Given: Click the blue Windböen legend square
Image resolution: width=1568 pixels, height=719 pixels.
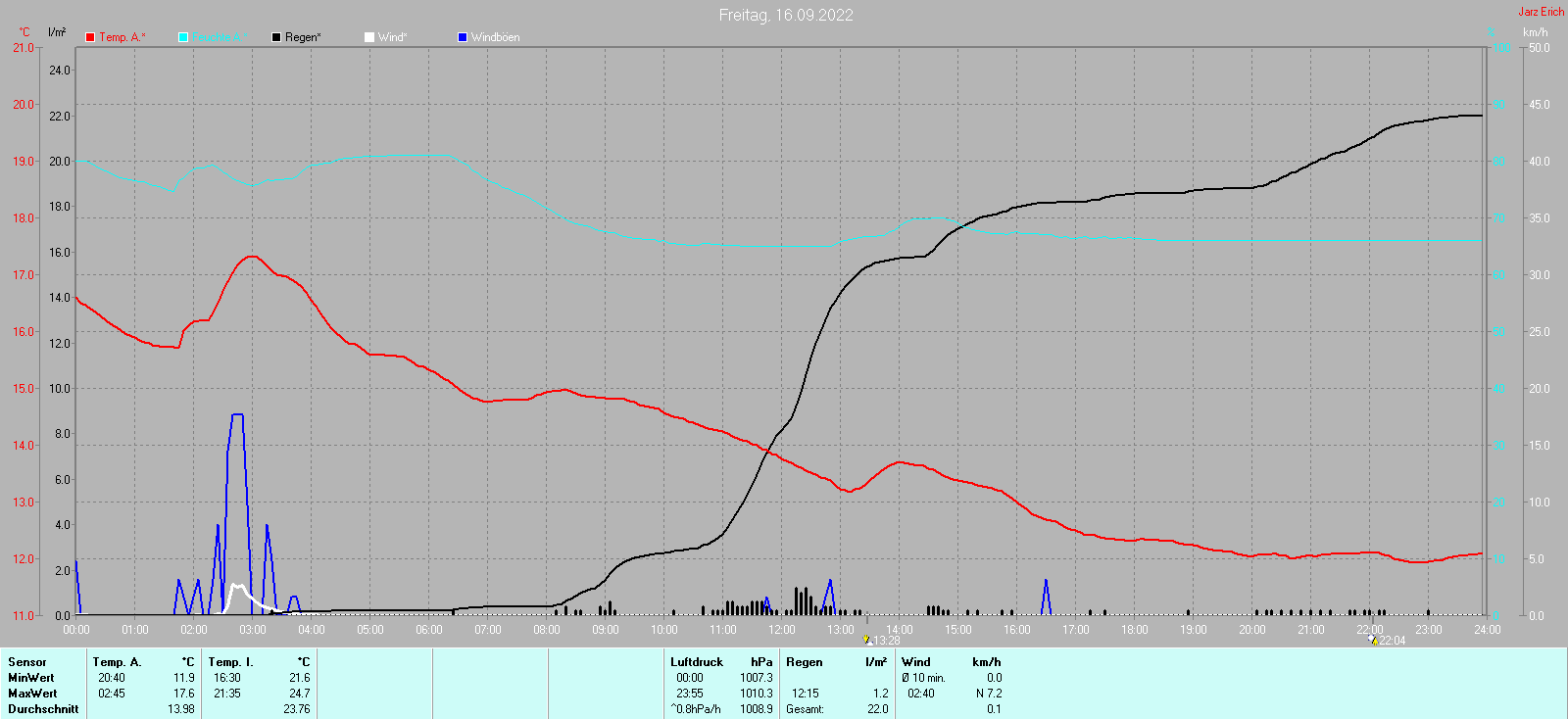Looking at the screenshot, I should [x=463, y=37].
